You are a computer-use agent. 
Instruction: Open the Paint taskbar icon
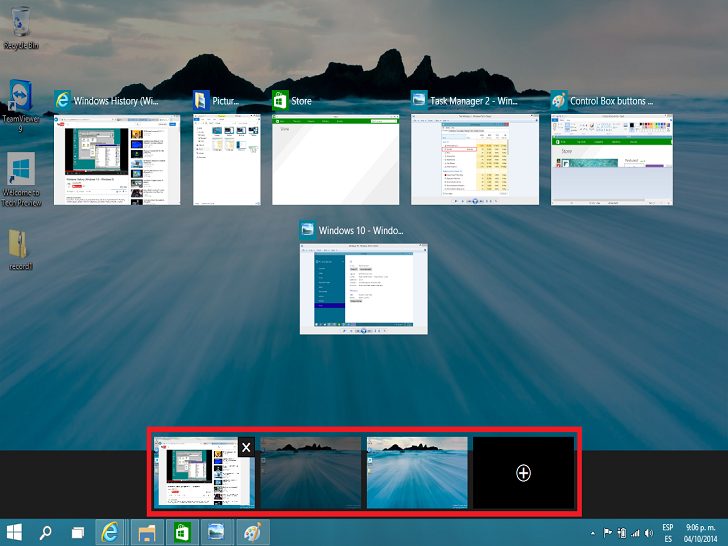click(x=253, y=532)
